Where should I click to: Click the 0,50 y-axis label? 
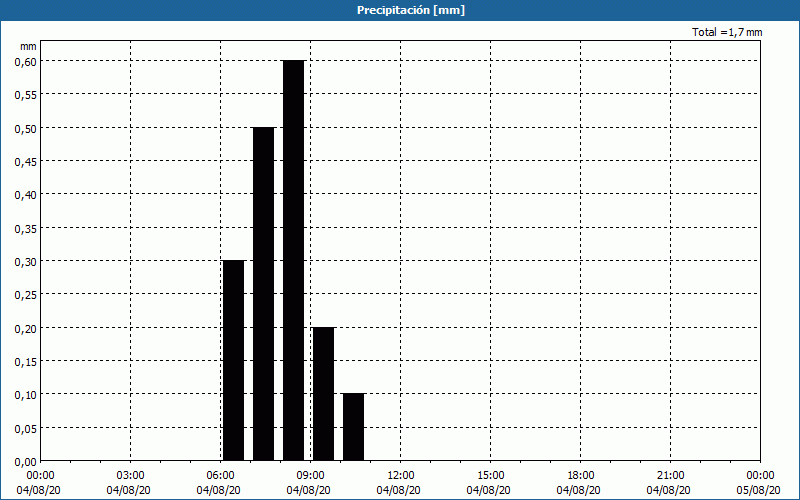[26, 128]
